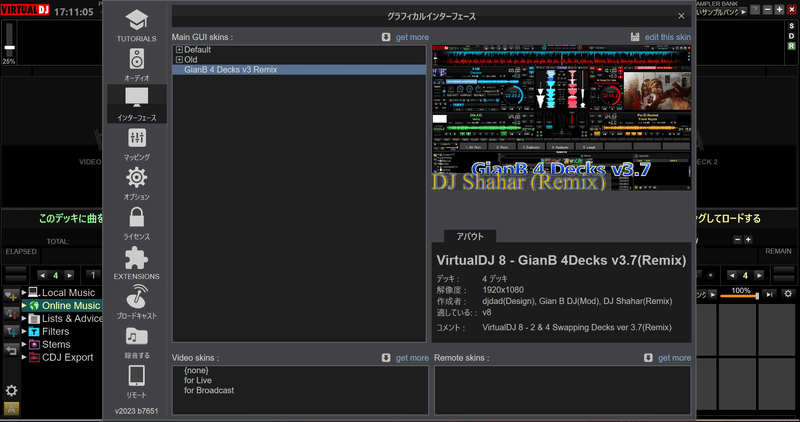Click download icon beside Main GUI skins get more
The height and width of the screenshot is (422, 800).
386,37
